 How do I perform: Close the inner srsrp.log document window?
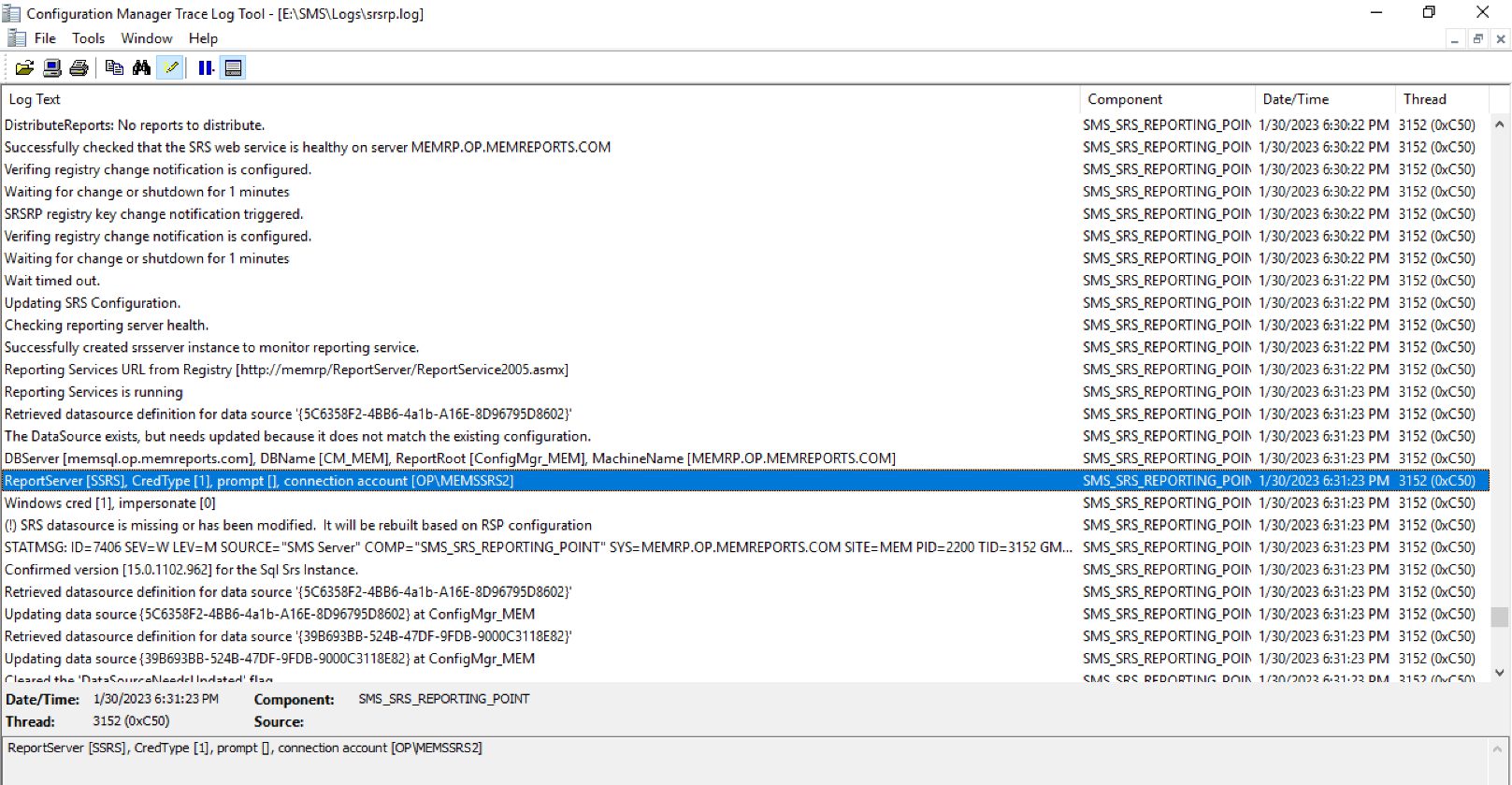(1500, 39)
